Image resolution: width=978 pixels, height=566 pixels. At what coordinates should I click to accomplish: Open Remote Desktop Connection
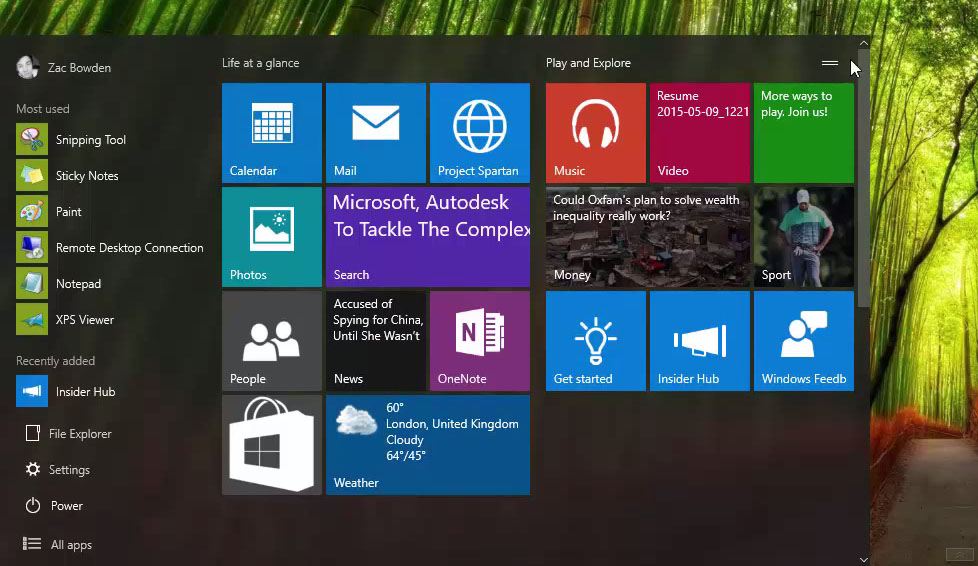110,248
